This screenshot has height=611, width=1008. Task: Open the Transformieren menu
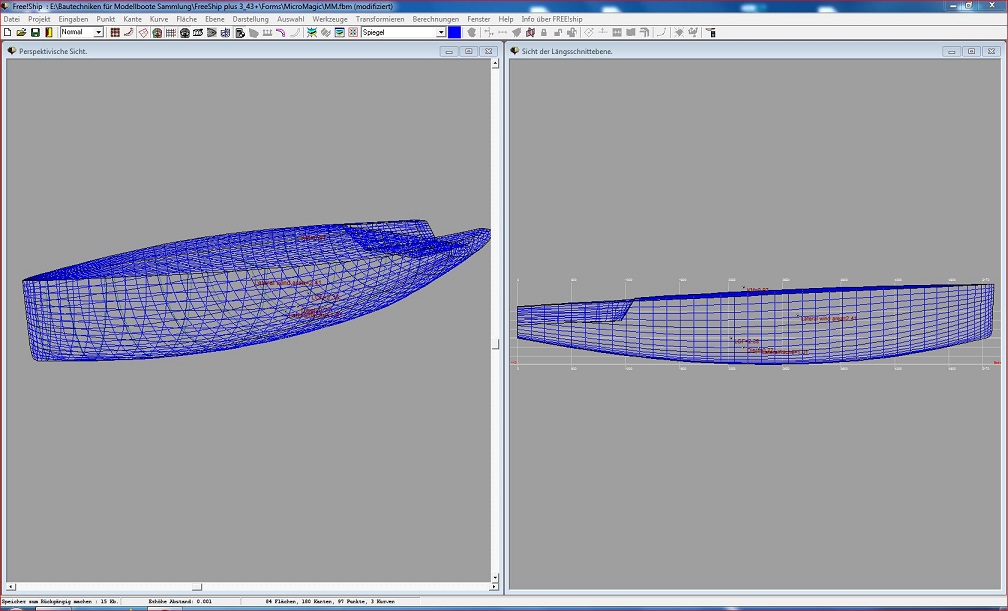pos(380,19)
